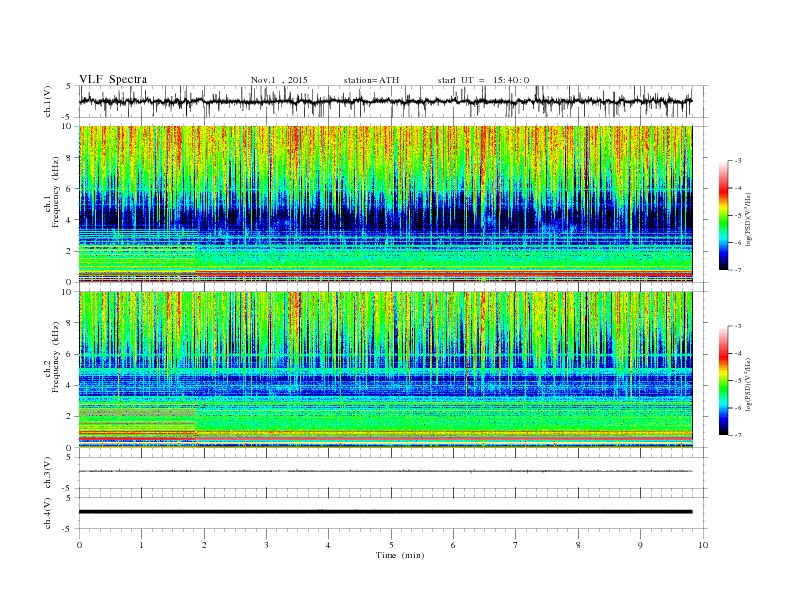Select the ch.2 colorbar log(PSD) label
Screen dimensions: 792x612
749,384
